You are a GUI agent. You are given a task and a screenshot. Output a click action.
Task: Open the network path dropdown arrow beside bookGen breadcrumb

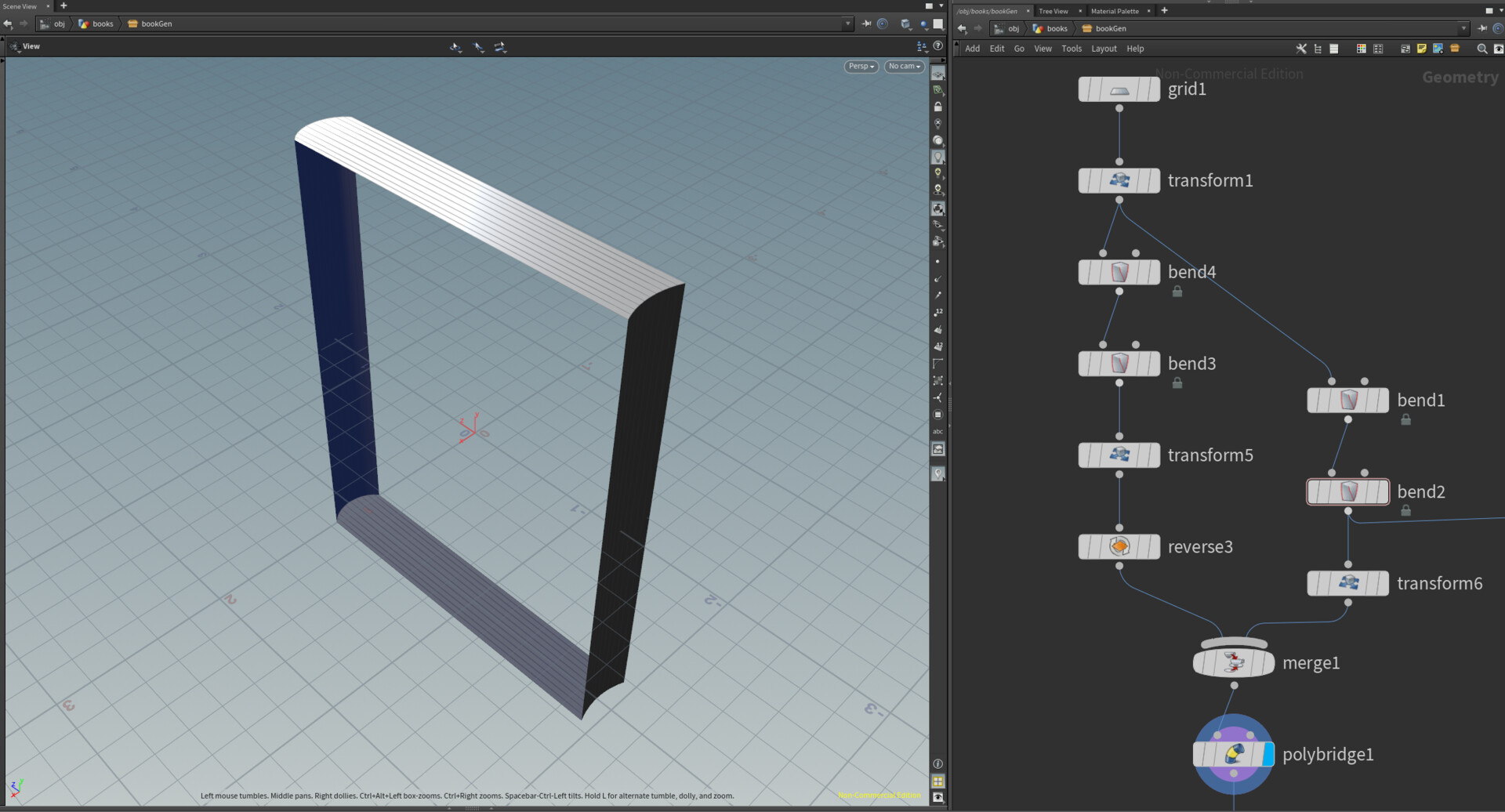tap(1464, 28)
